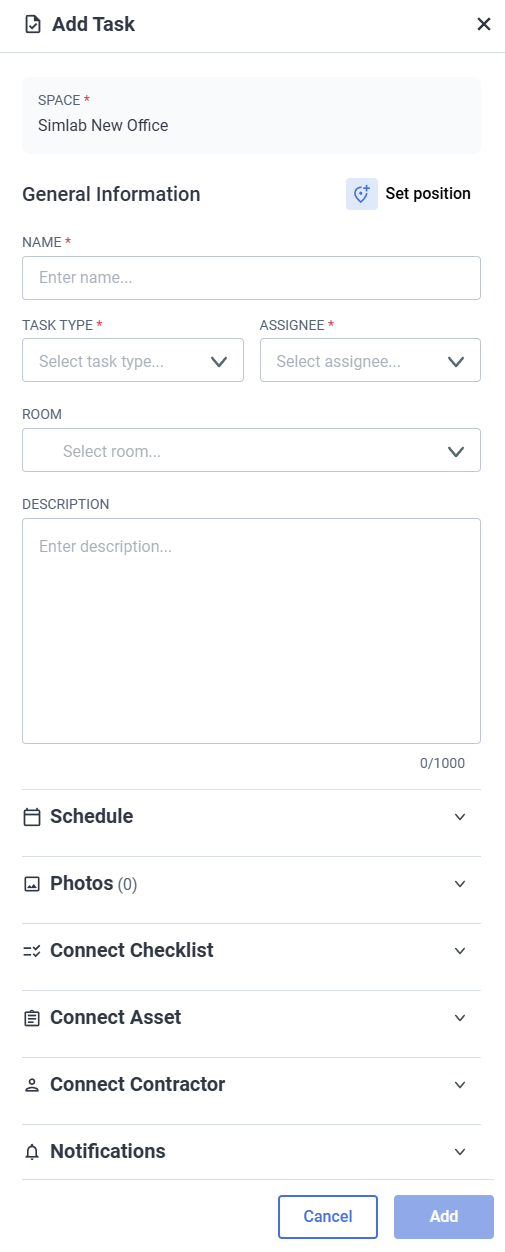Screen dimensions: 505x1252
Task: Click into the Description text area
Action: coord(251,631)
